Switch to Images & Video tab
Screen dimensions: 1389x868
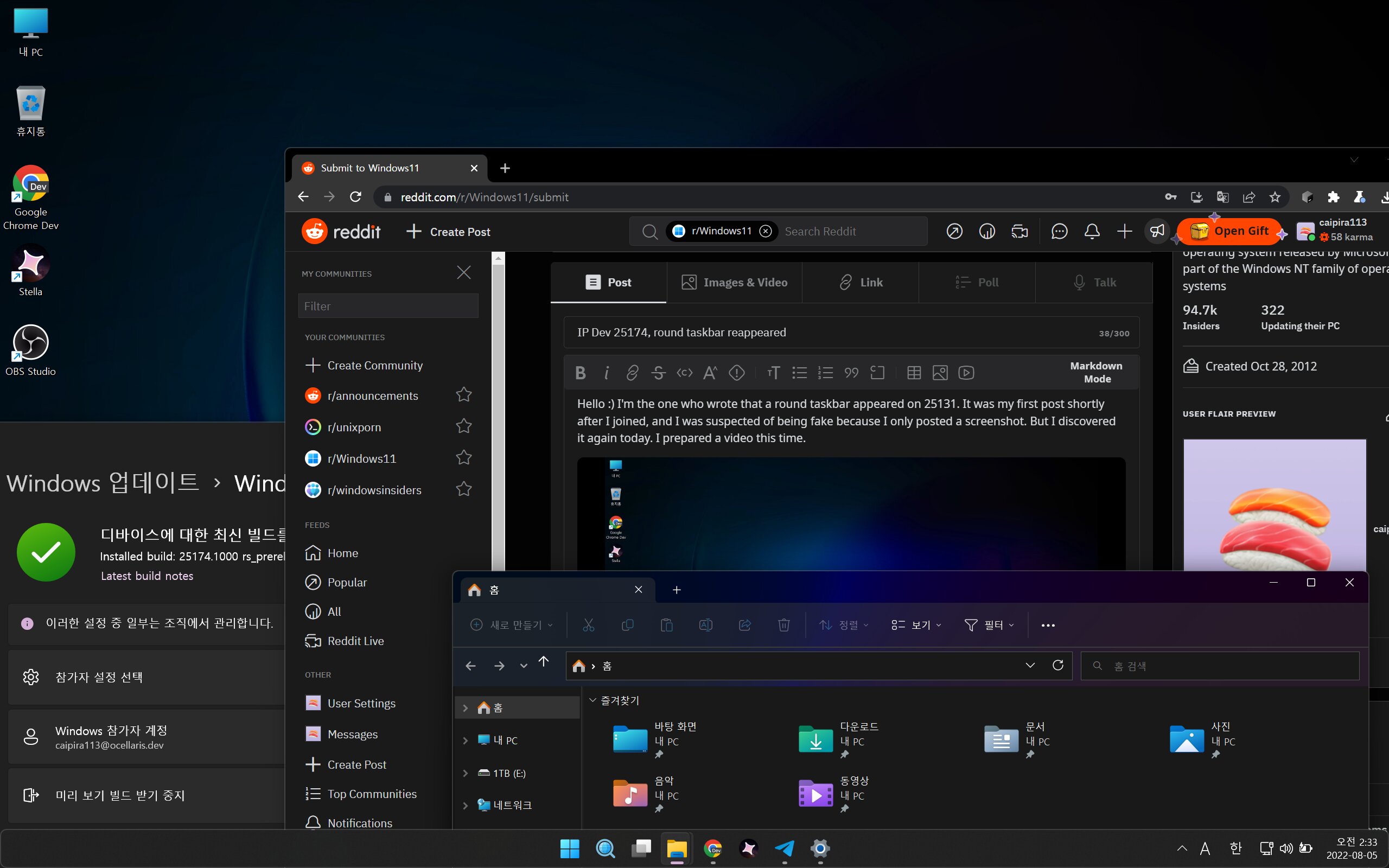pos(734,282)
